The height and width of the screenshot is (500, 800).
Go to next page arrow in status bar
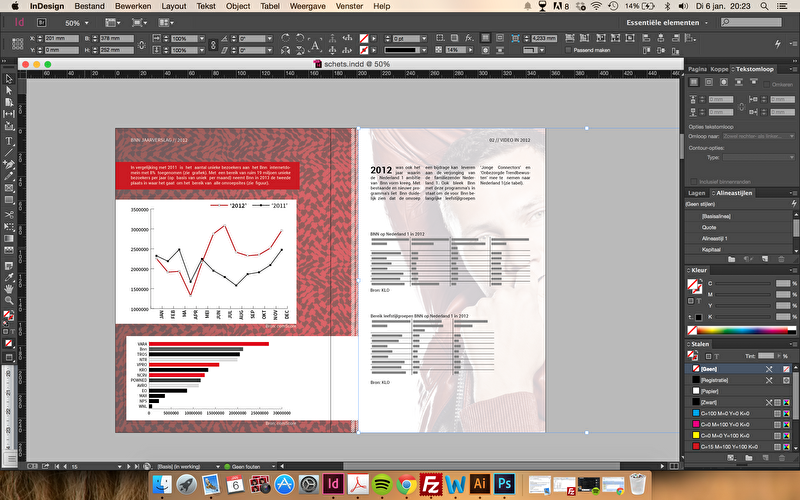(129, 466)
